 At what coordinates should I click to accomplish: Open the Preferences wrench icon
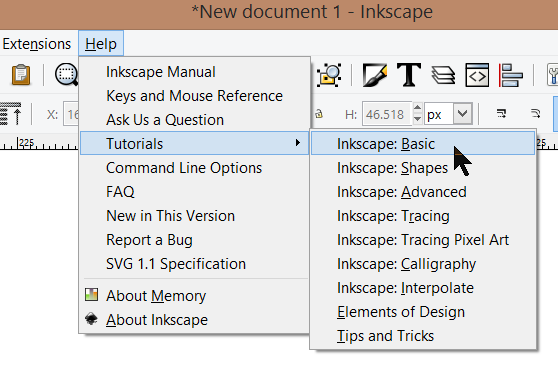click(x=552, y=75)
